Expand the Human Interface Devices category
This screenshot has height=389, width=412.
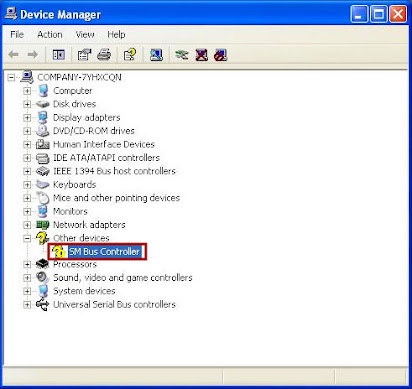27,144
